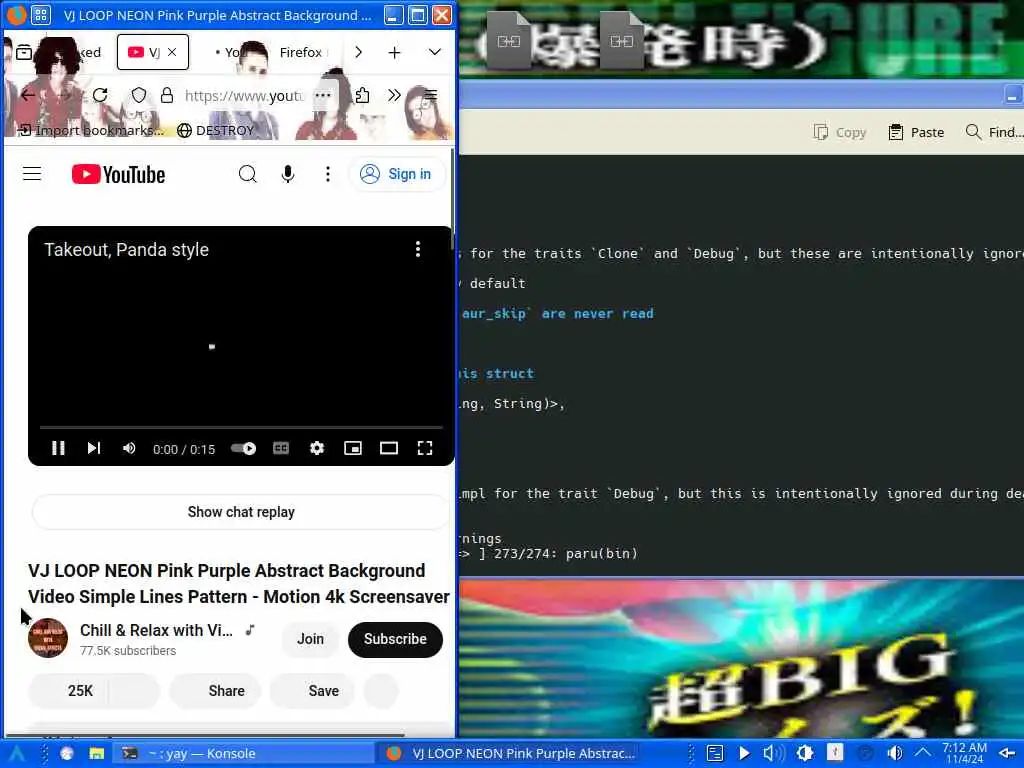Open a new Firefox tab

pos(394,52)
